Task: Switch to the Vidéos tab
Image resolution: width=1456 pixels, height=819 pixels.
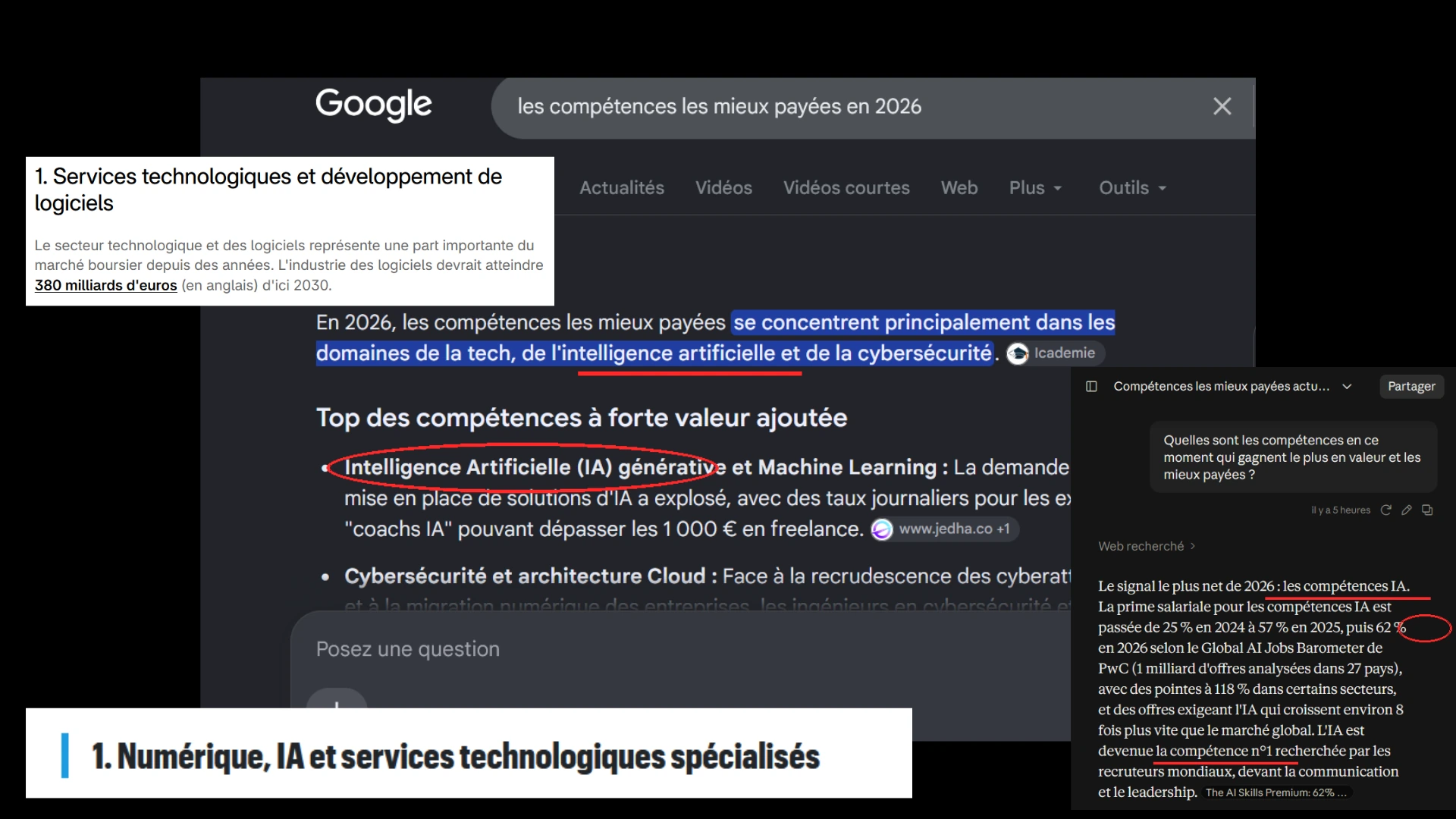Action: [723, 188]
